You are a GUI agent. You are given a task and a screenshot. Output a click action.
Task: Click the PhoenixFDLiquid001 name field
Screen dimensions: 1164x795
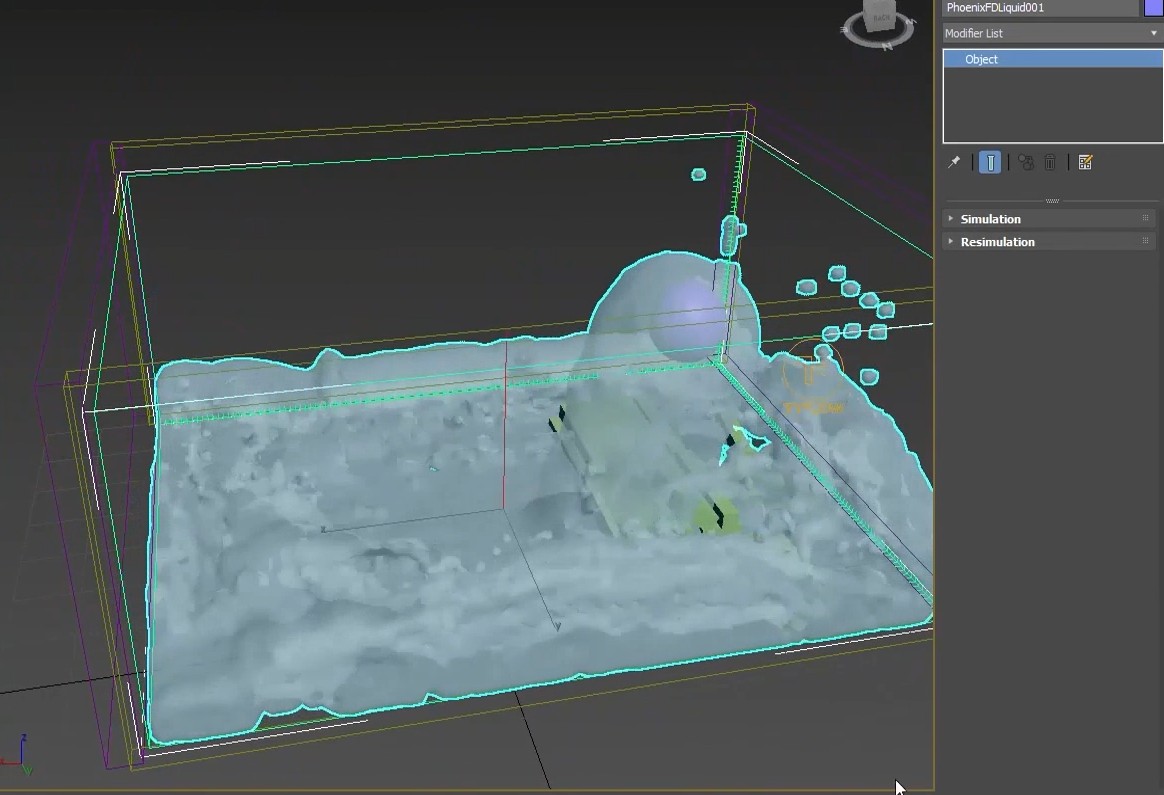tap(1040, 8)
